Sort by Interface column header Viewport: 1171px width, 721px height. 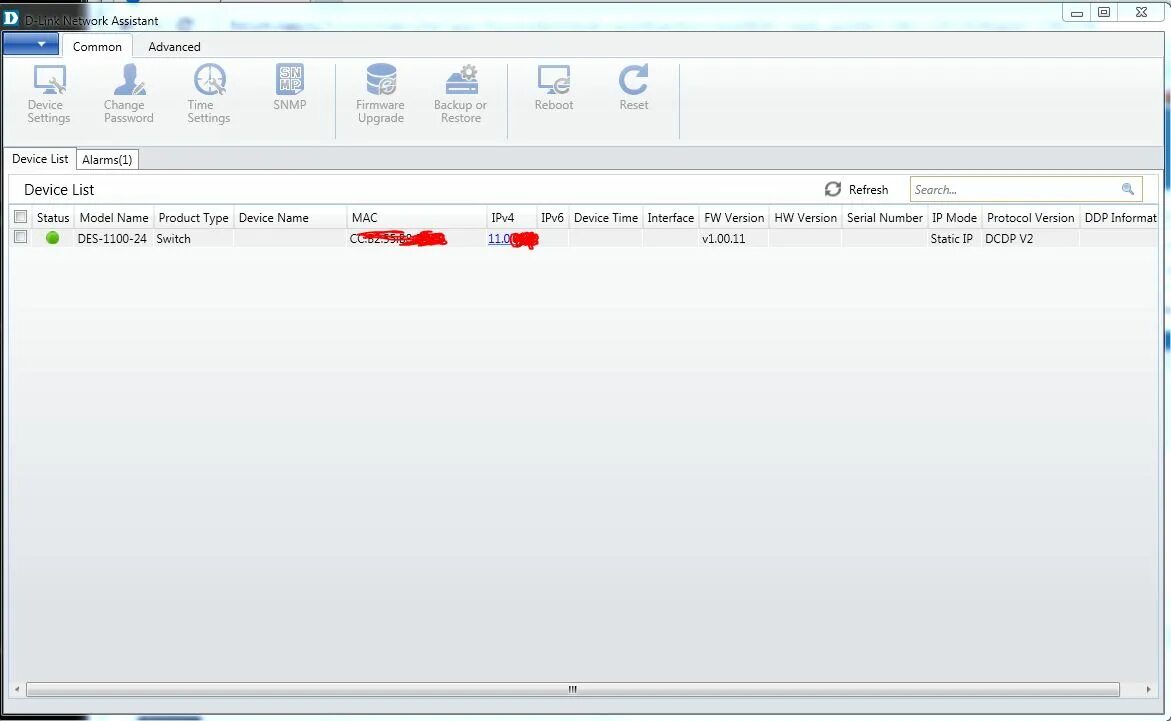click(x=671, y=217)
